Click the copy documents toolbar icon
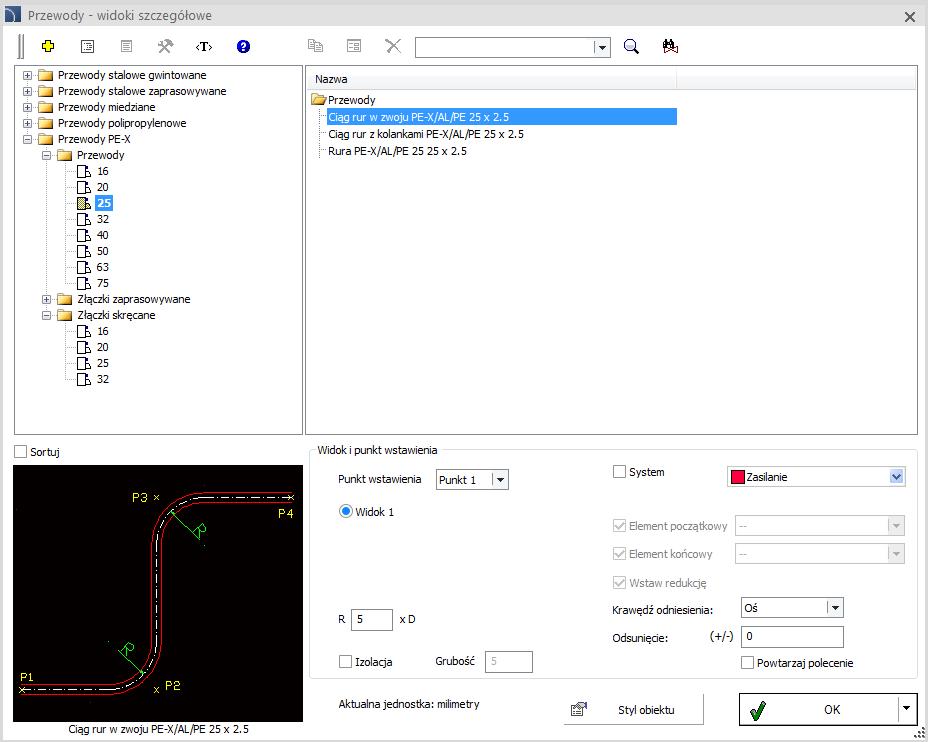This screenshot has width=928, height=742. click(315, 46)
